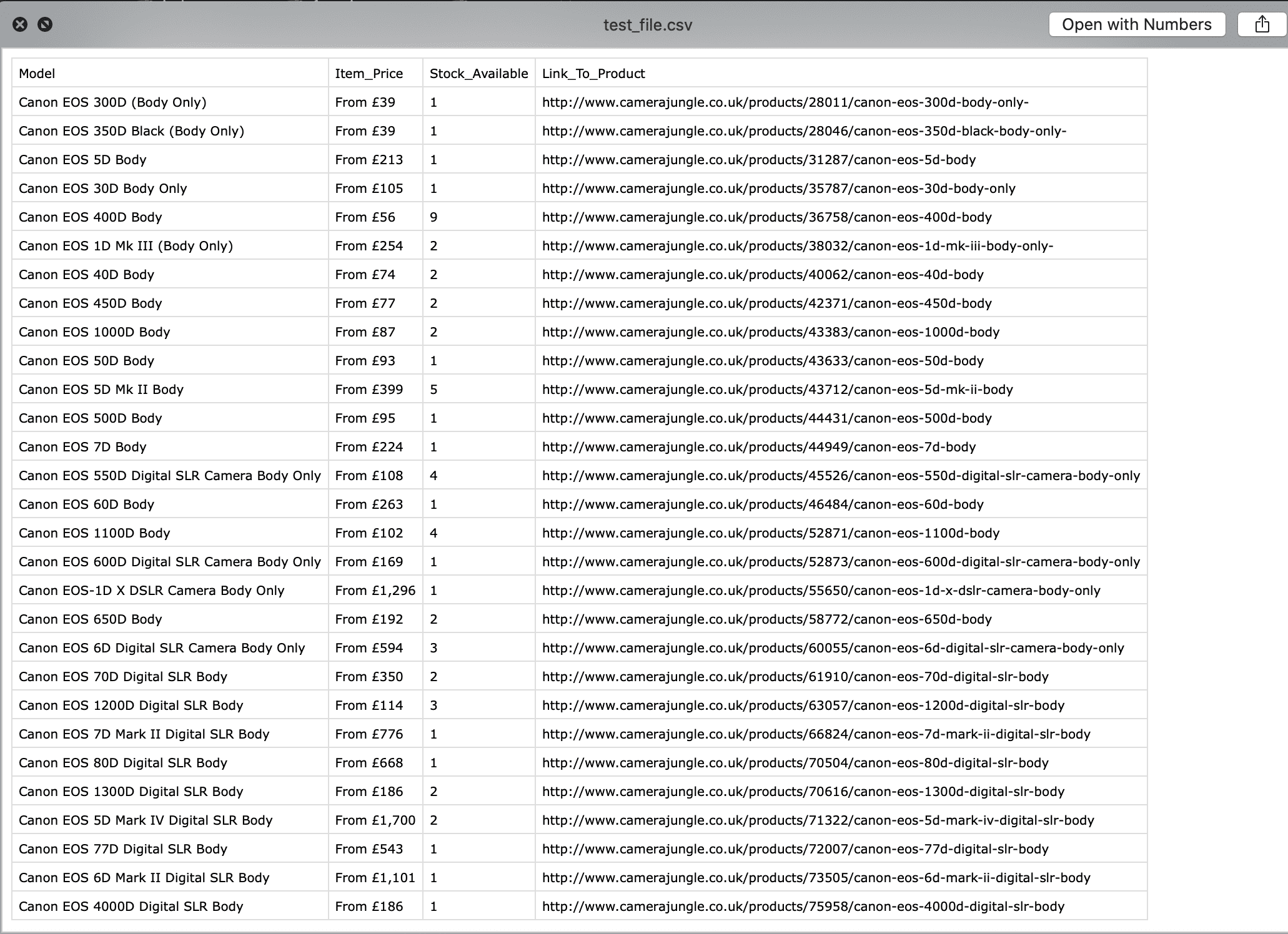Image resolution: width=1288 pixels, height=934 pixels.
Task: Click the canon-eos-400d-body product URL
Action: coord(766,217)
